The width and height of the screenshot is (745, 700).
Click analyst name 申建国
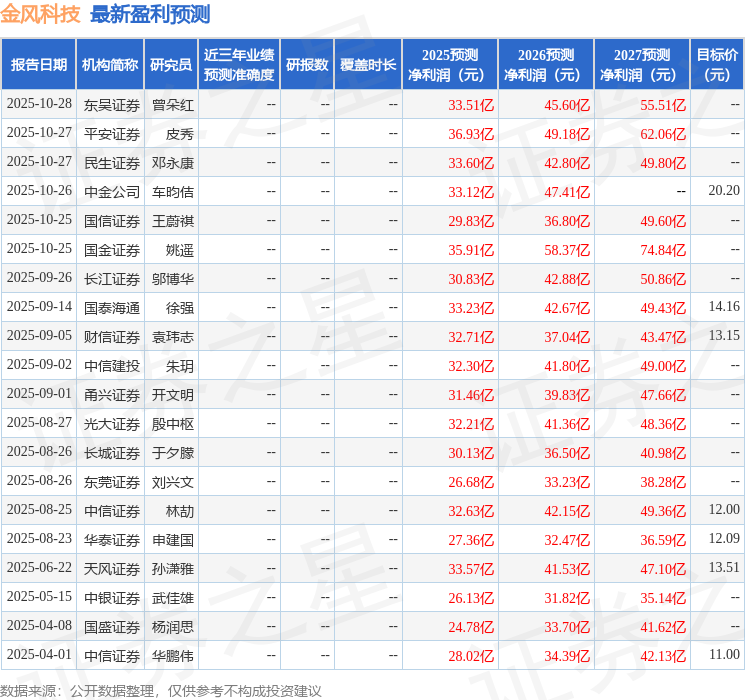pos(172,539)
